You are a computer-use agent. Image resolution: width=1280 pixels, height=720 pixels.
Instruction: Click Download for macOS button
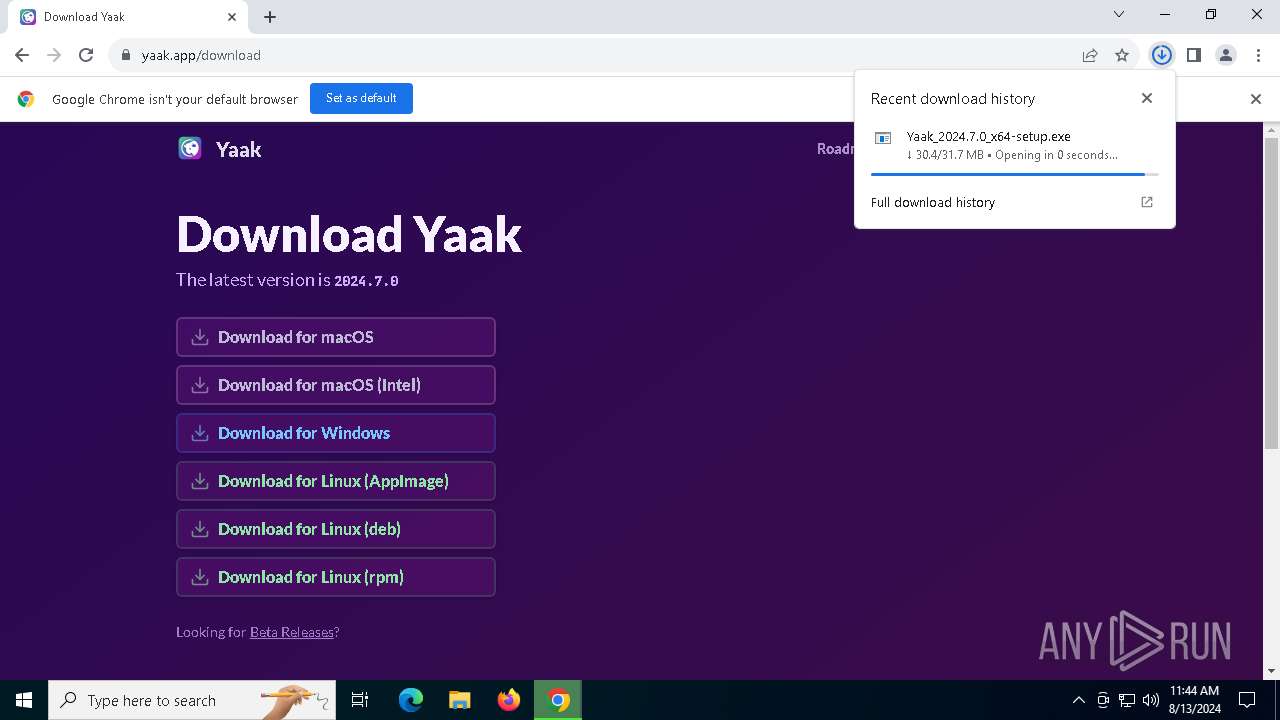pyautogui.click(x=336, y=337)
